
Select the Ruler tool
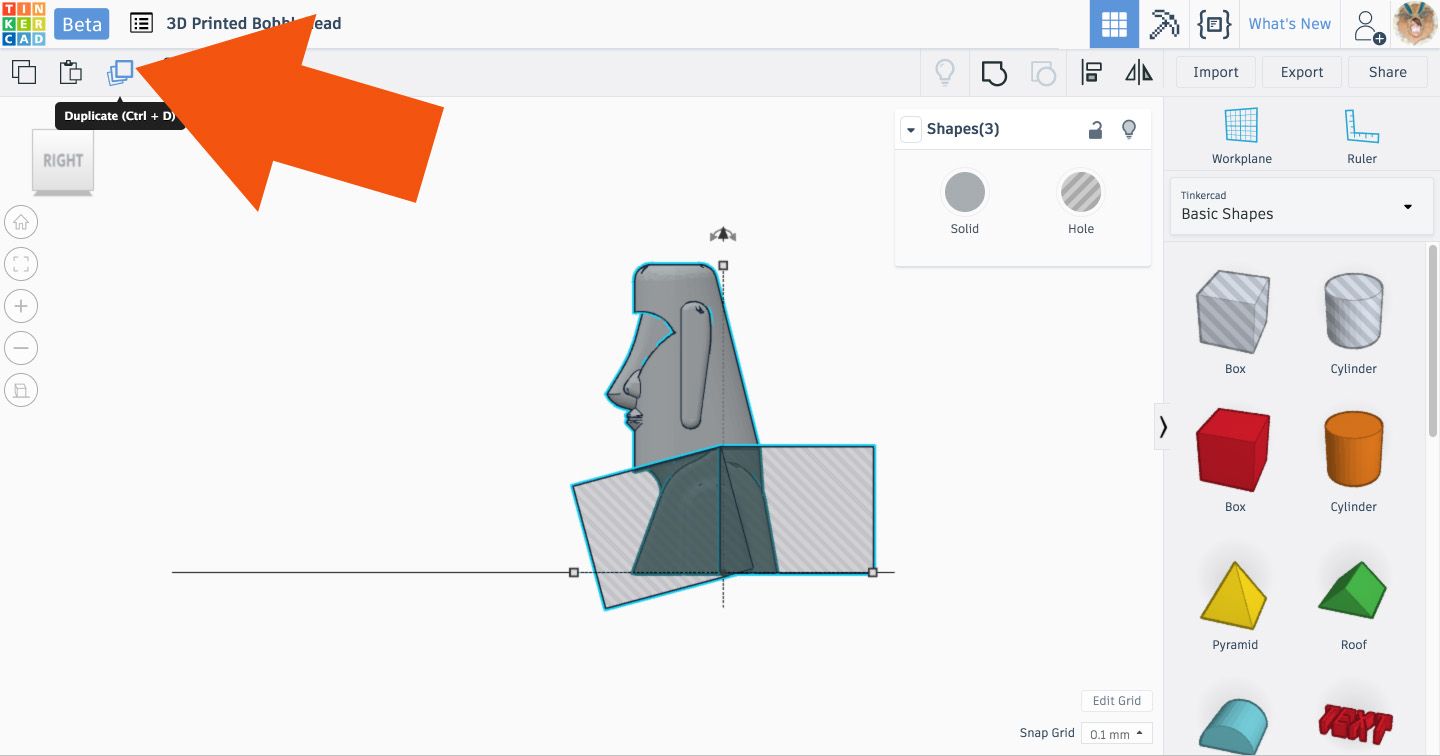(1362, 136)
